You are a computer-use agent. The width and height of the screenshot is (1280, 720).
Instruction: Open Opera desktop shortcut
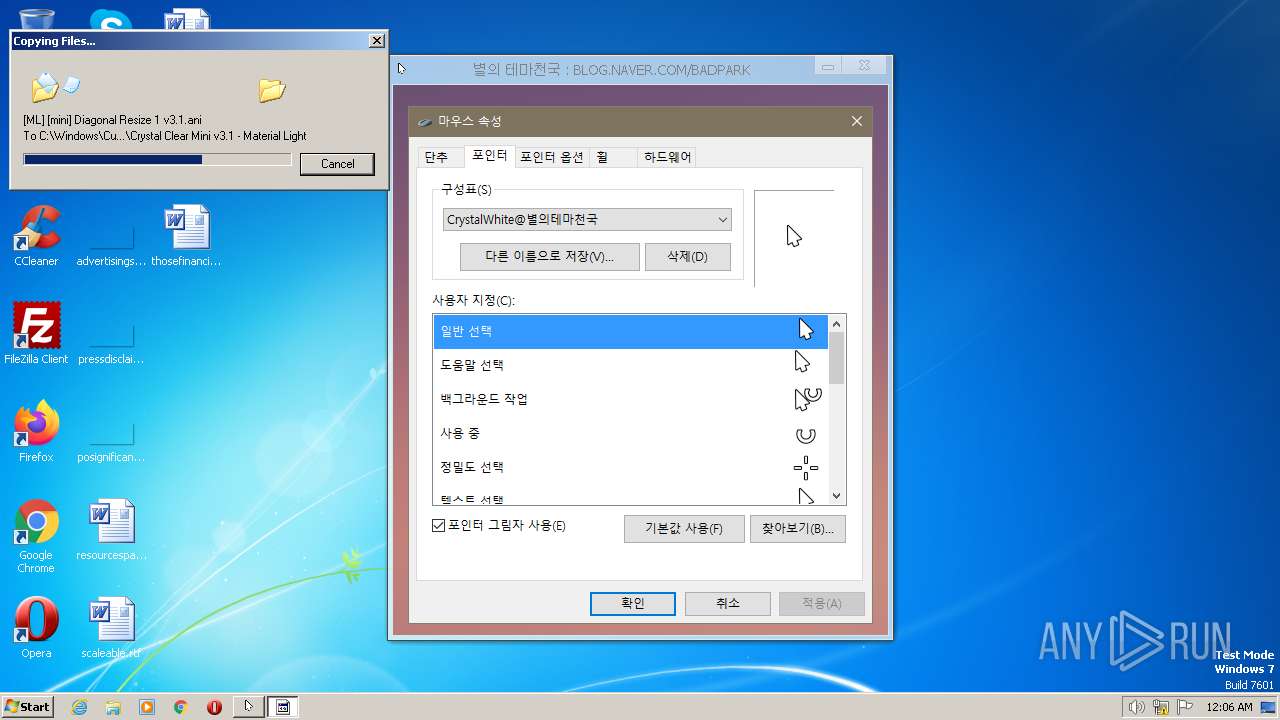tap(36, 628)
